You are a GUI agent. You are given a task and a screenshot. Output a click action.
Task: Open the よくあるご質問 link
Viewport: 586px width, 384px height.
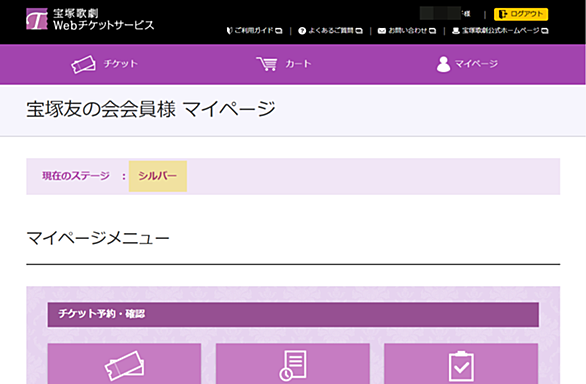point(330,31)
